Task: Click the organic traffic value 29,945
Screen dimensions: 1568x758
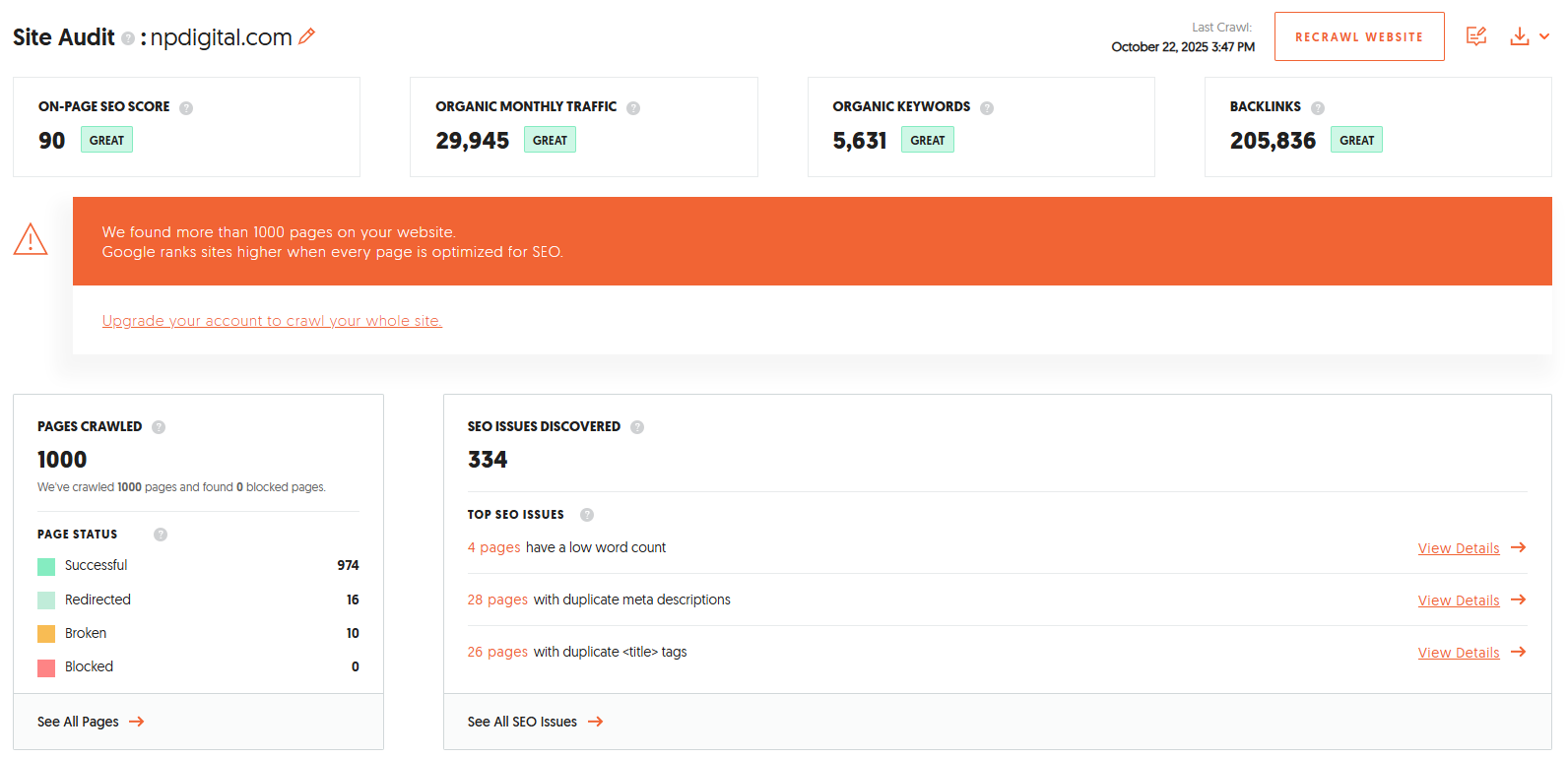Action: click(x=473, y=141)
